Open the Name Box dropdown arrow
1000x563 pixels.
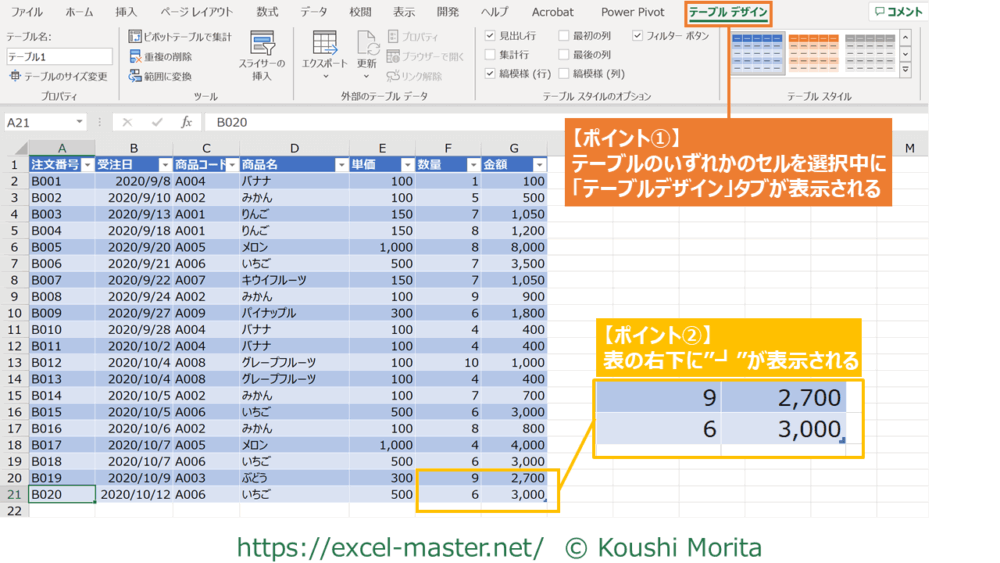[79, 122]
